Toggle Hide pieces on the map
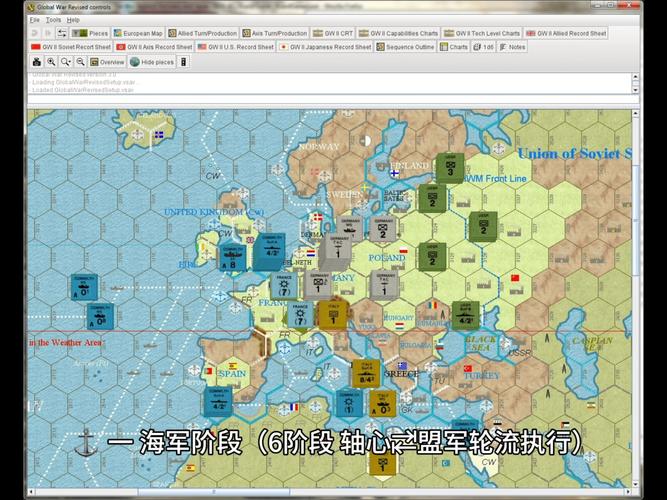 tap(152, 62)
